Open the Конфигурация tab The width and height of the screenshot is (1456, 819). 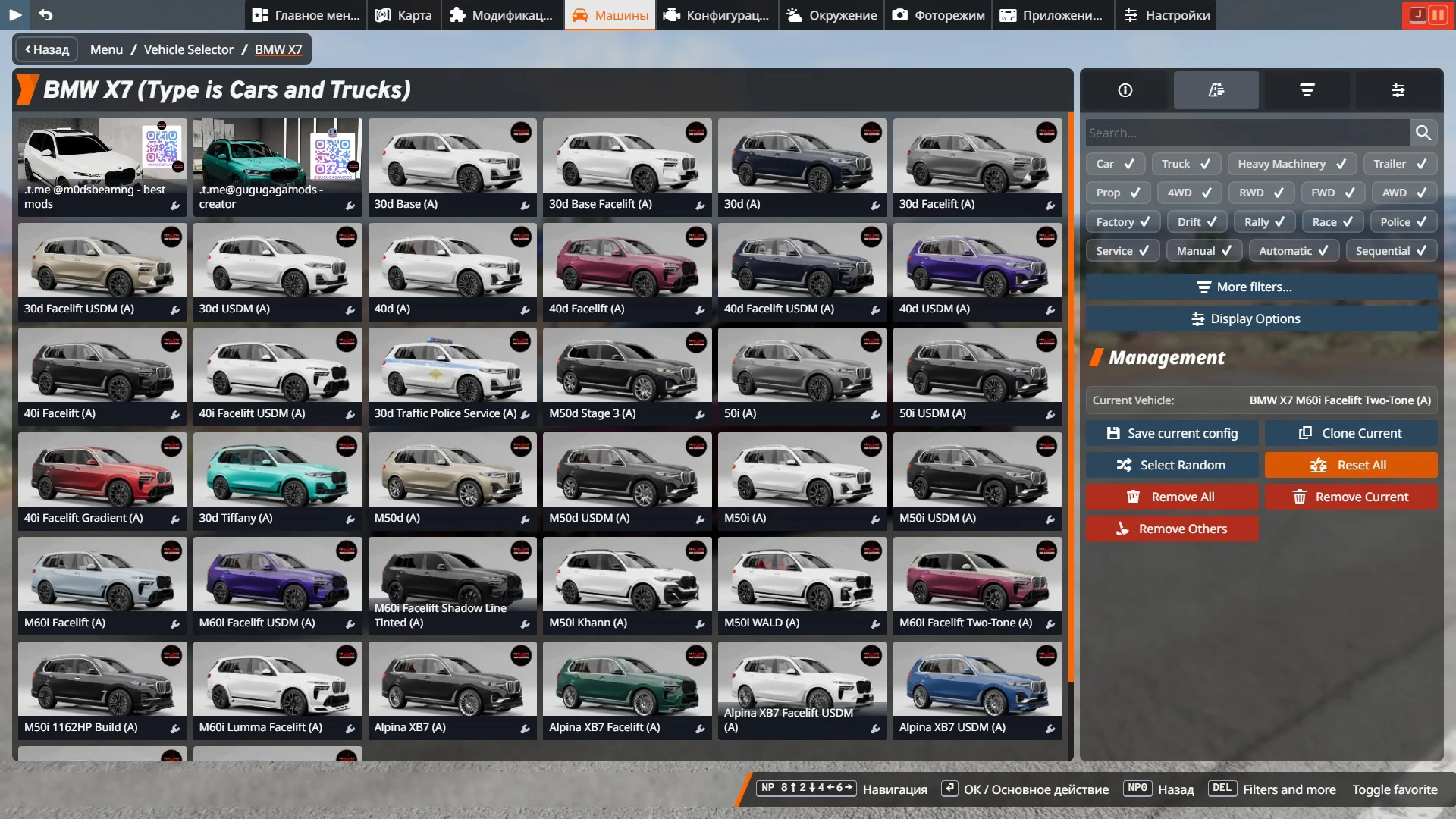pyautogui.click(x=717, y=15)
